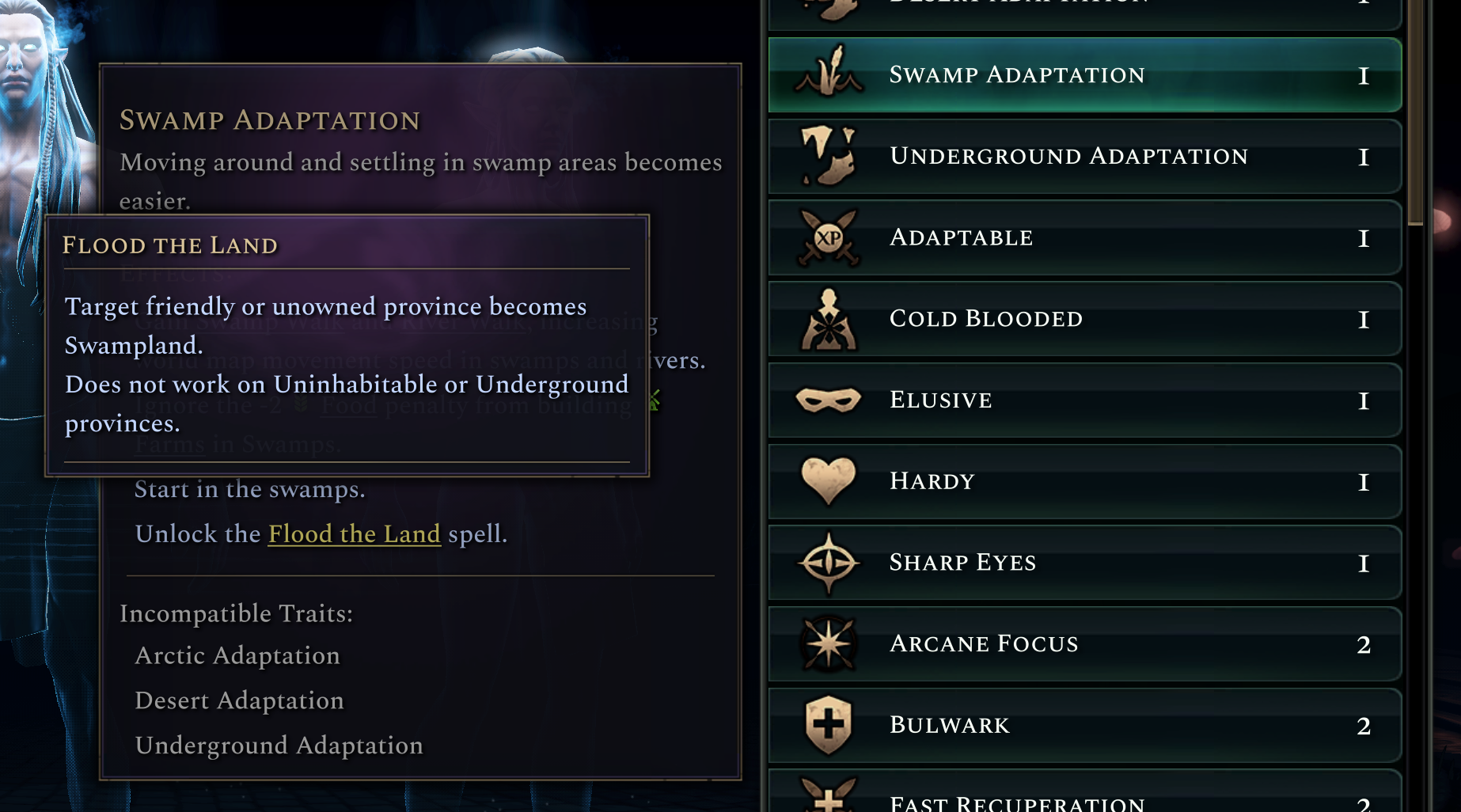Click the Swamp Adaptation reed icon

[x=829, y=74]
